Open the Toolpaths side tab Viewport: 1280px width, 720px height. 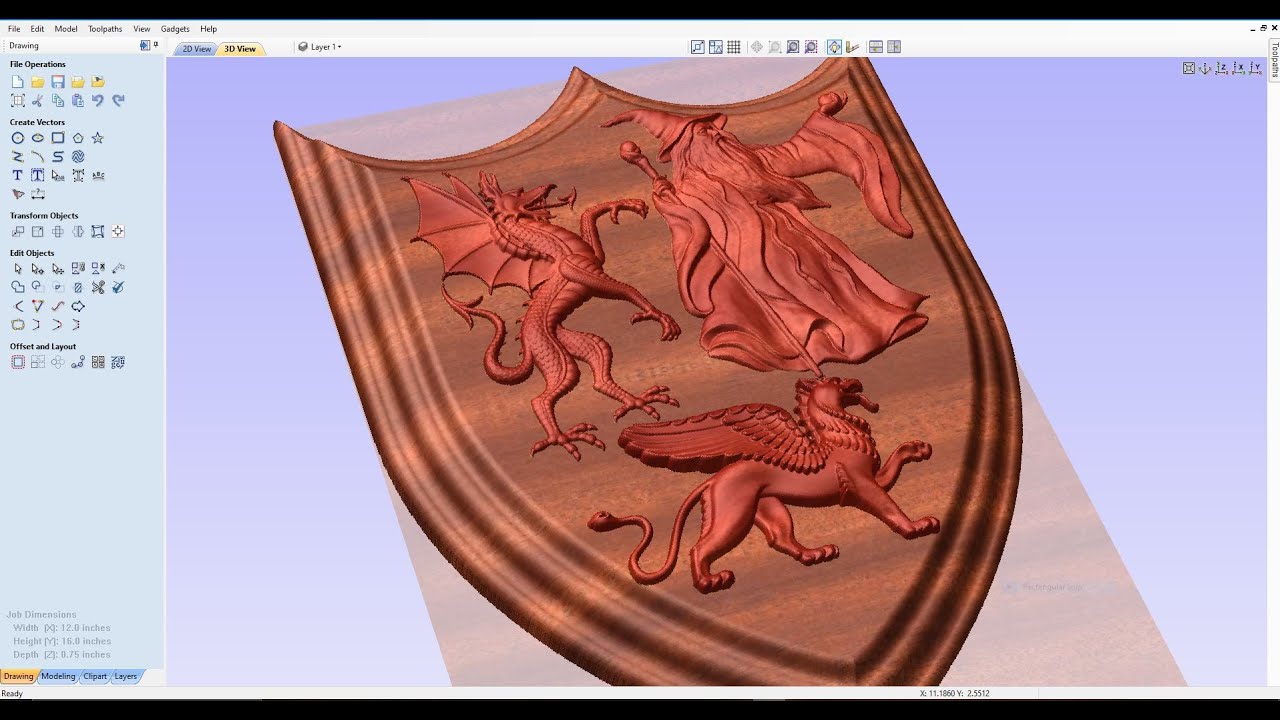click(1275, 59)
